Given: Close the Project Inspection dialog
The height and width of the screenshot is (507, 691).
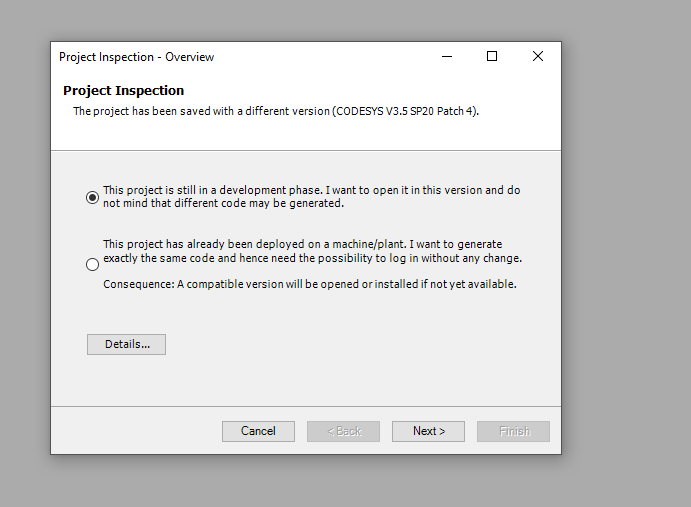Looking at the screenshot, I should [538, 56].
